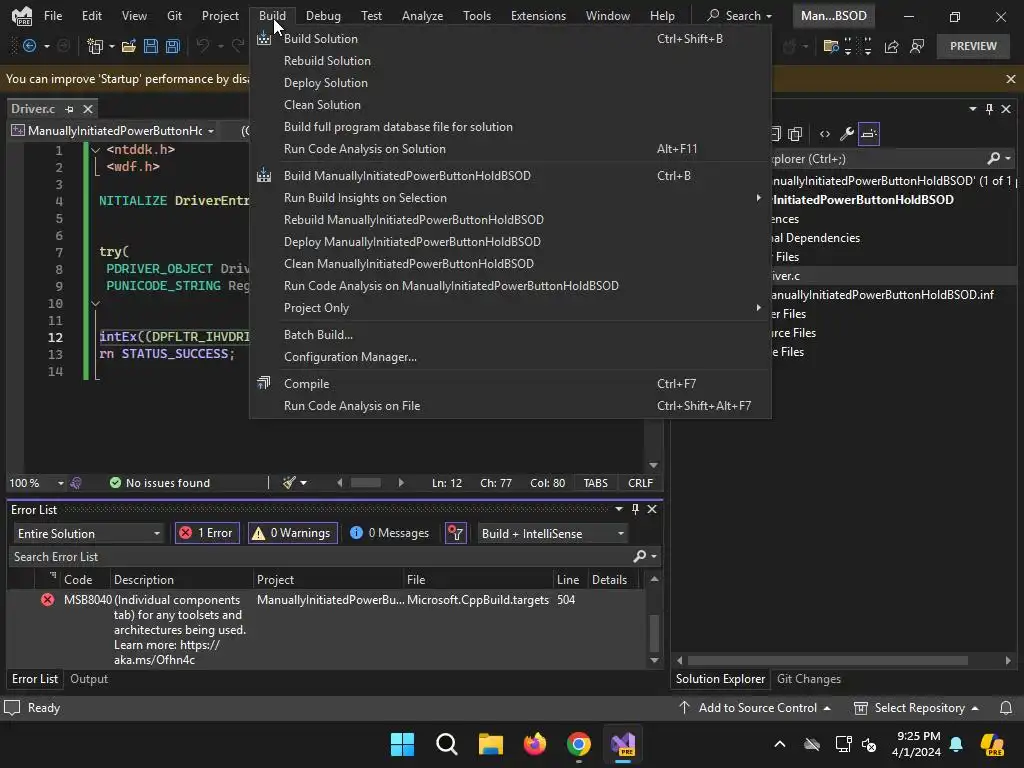The width and height of the screenshot is (1024, 768).
Task: Open Google Chrome from taskbar
Action: (579, 744)
